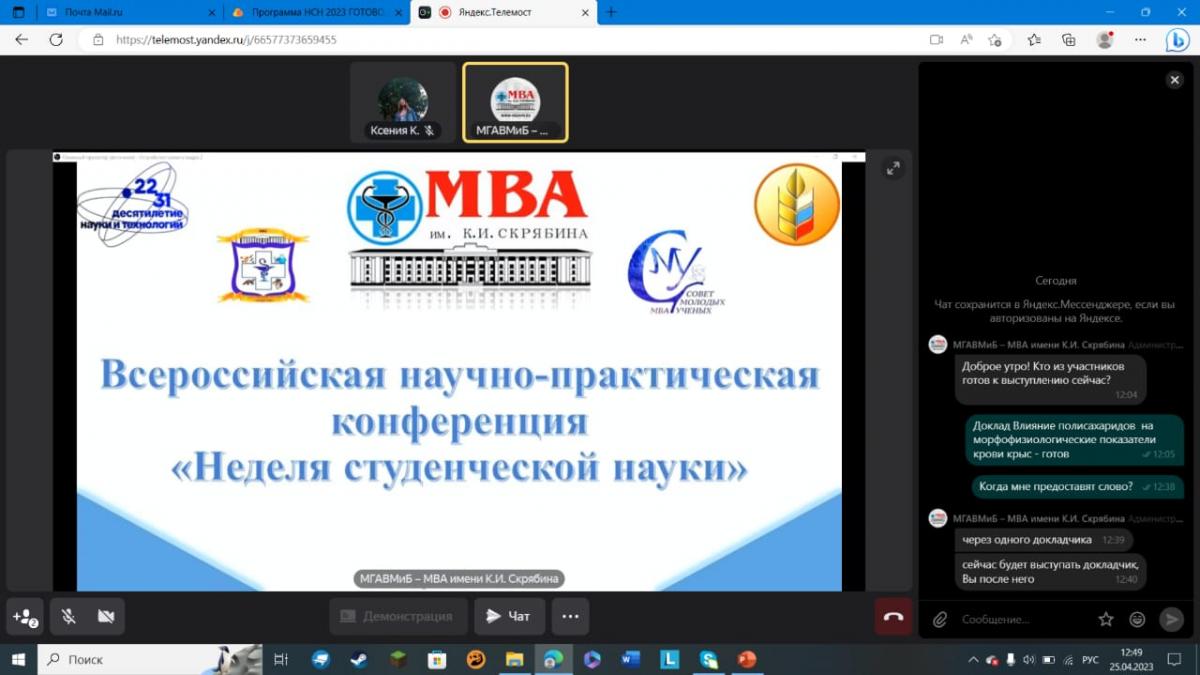
Task: Open Steam from the taskbar
Action: tap(359, 659)
